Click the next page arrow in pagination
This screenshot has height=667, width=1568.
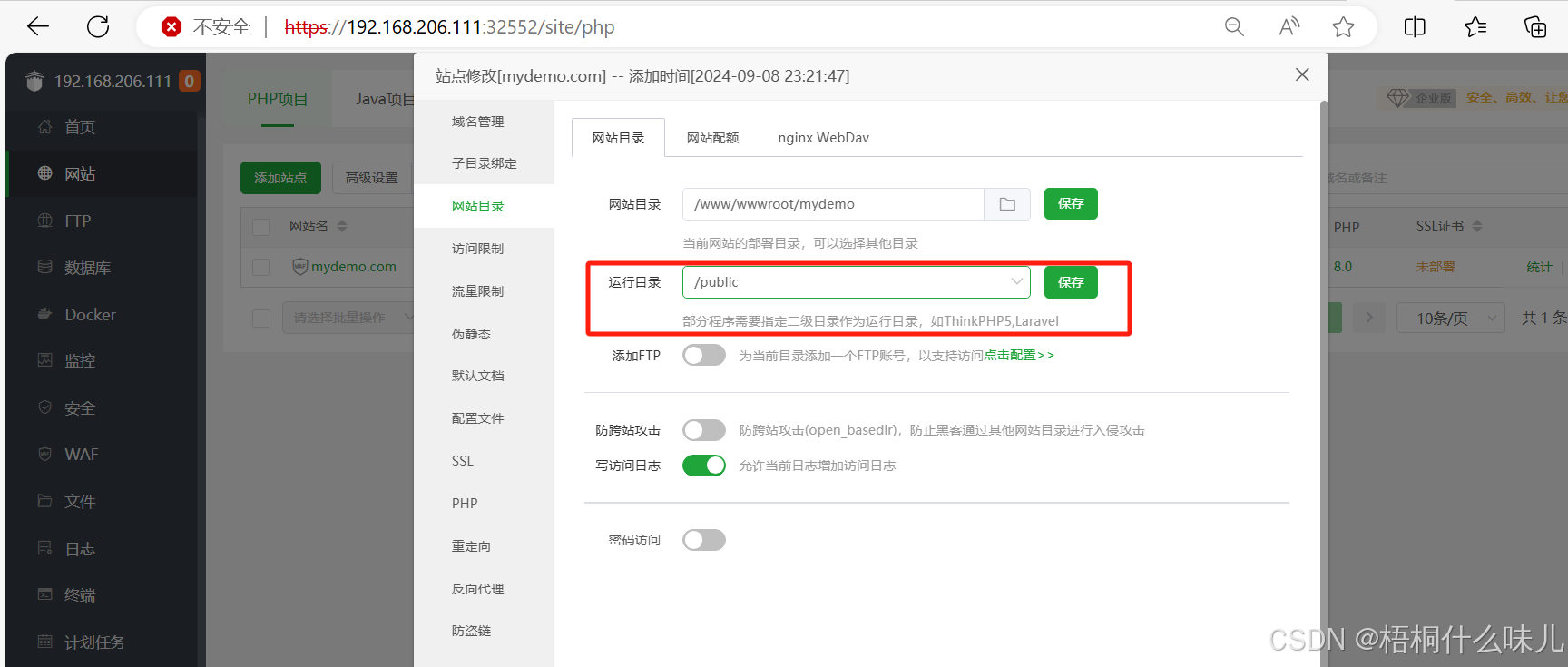coord(1369,318)
